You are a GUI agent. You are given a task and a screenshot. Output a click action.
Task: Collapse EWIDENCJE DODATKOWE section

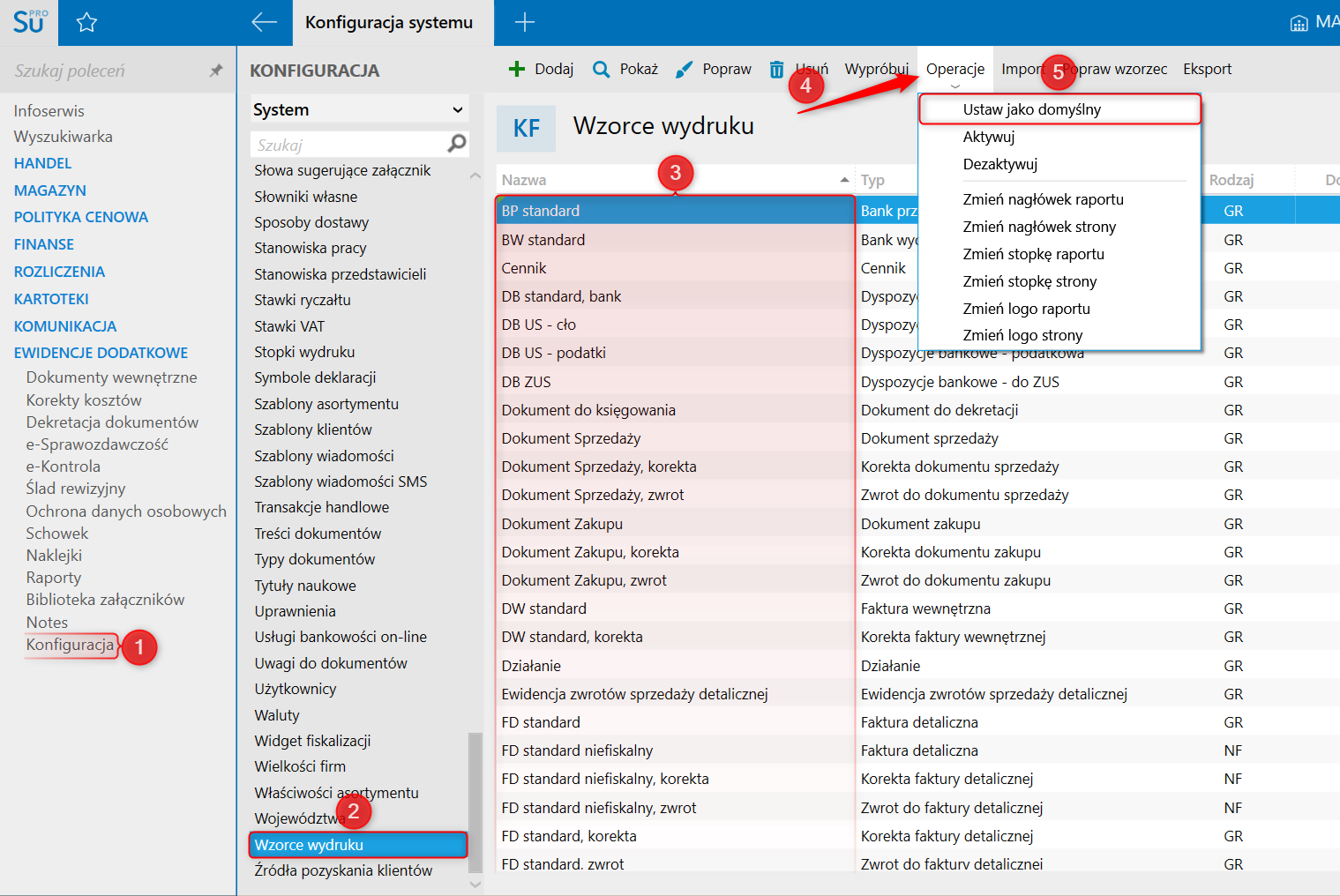pos(101,353)
